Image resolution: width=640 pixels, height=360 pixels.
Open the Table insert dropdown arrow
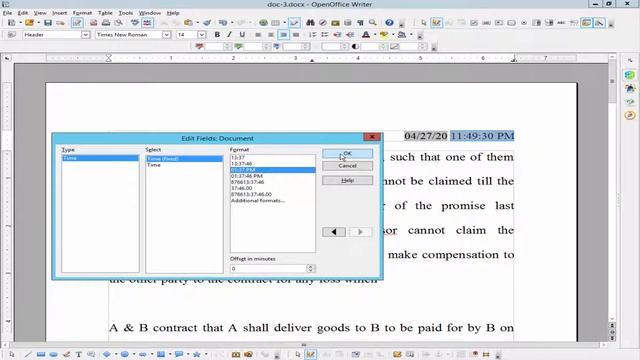coord(284,23)
